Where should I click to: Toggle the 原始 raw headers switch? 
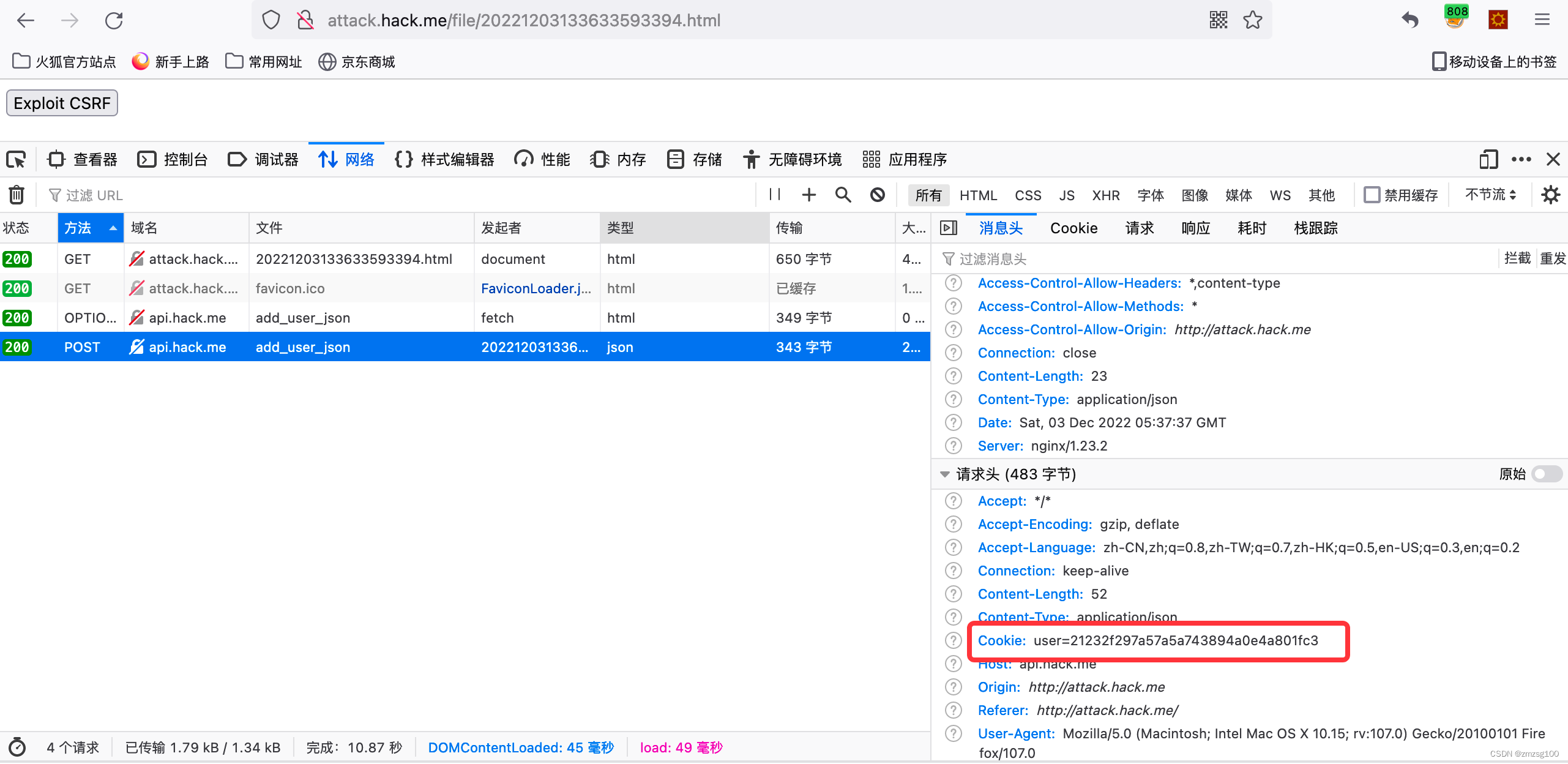click(x=1546, y=474)
